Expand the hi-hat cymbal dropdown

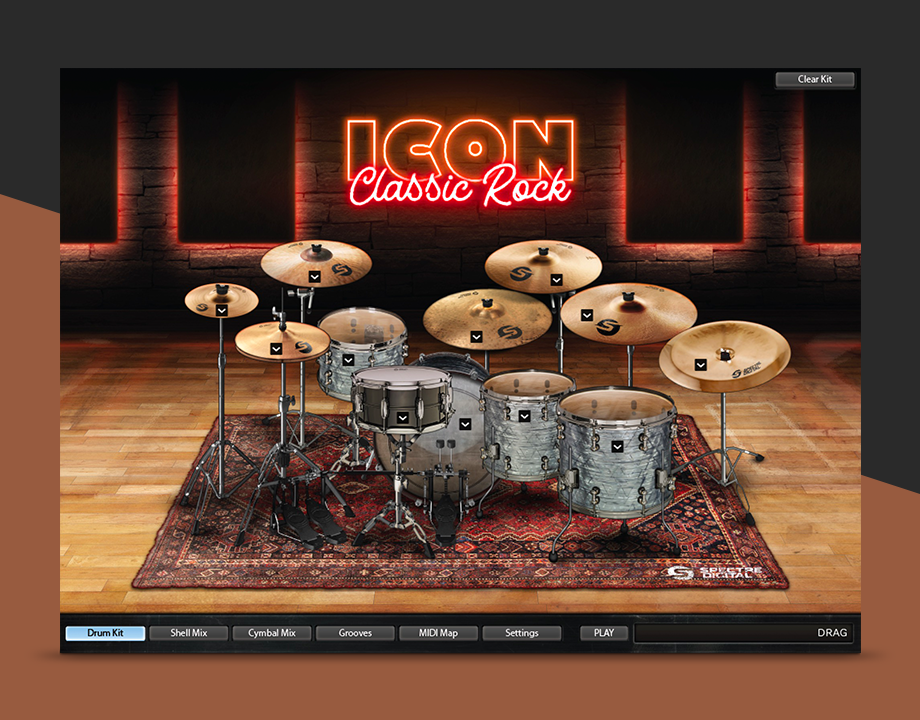276,349
